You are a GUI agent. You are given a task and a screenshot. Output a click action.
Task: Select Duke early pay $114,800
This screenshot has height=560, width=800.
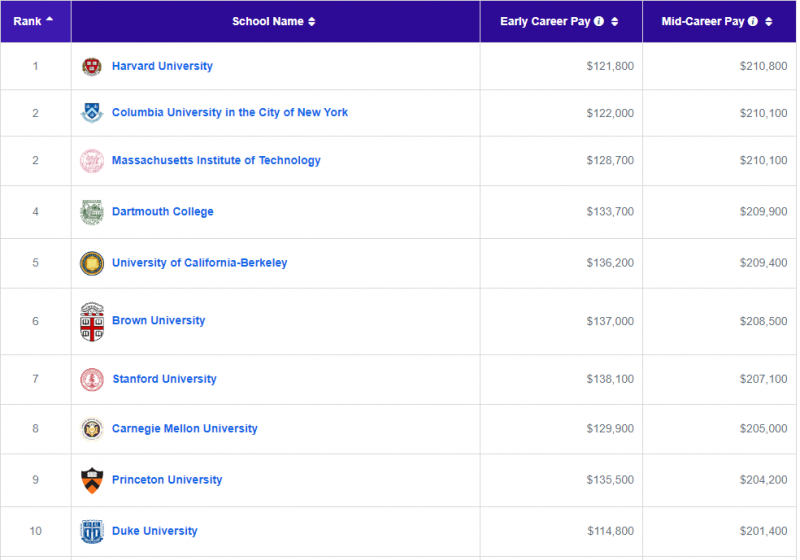coord(610,531)
